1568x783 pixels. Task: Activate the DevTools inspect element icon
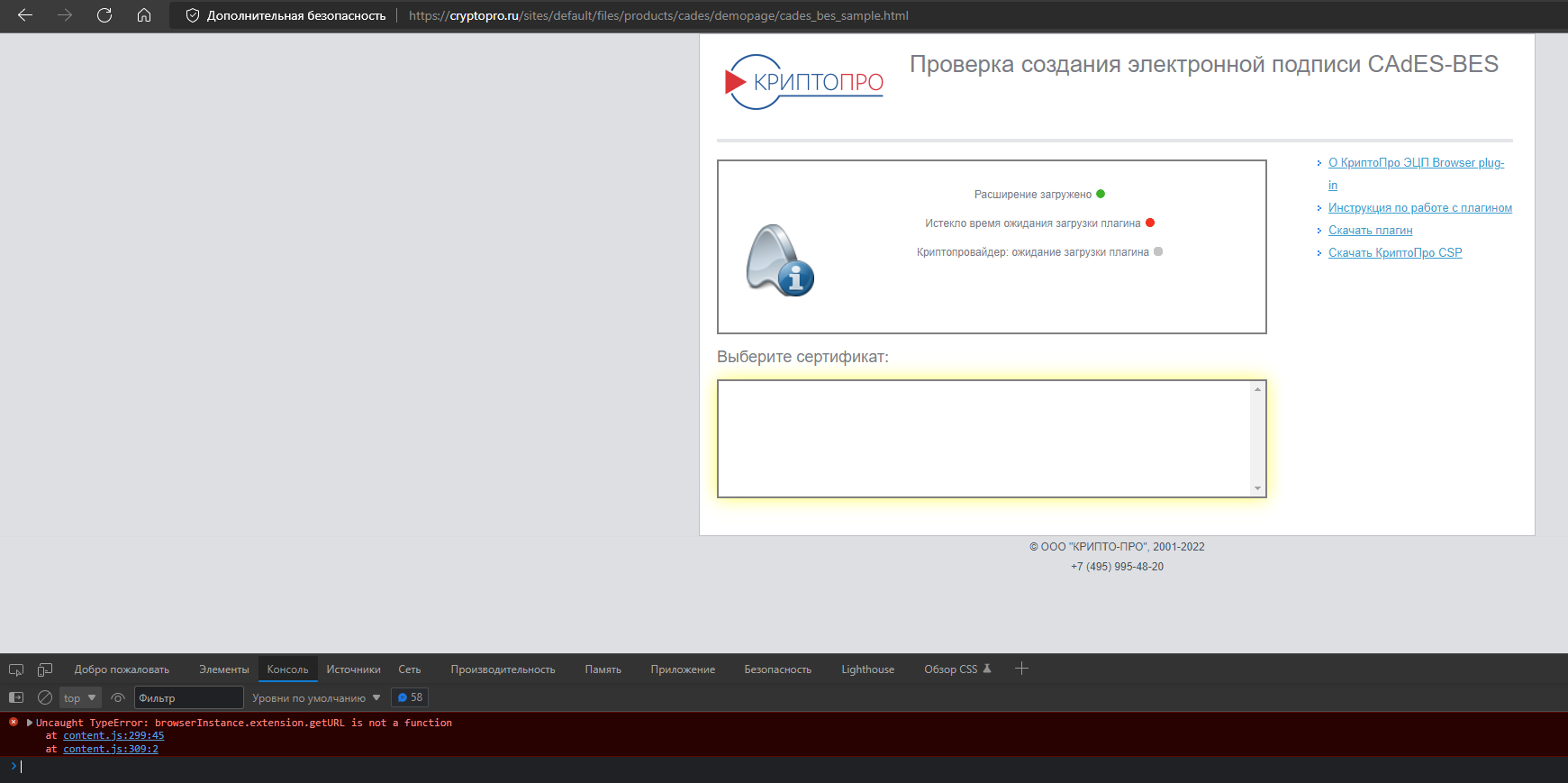(x=16, y=669)
